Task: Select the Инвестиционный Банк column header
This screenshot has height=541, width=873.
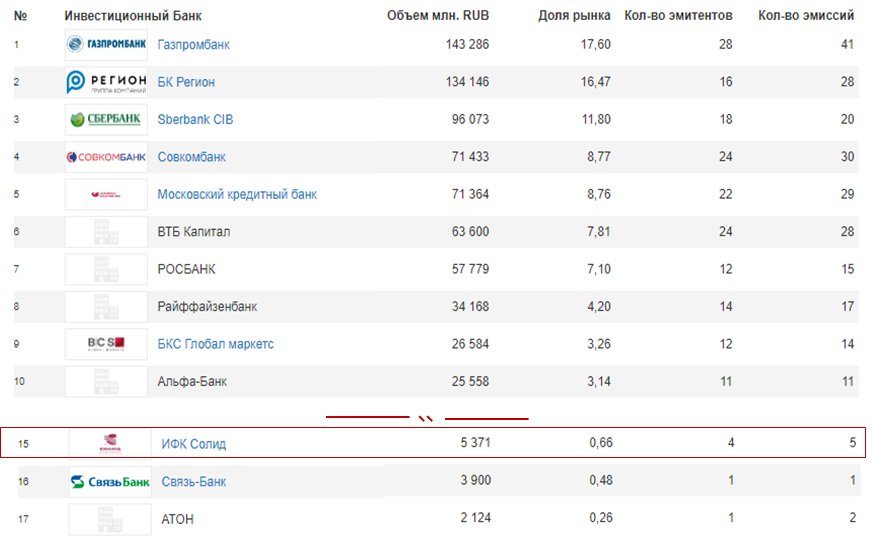Action: click(133, 16)
